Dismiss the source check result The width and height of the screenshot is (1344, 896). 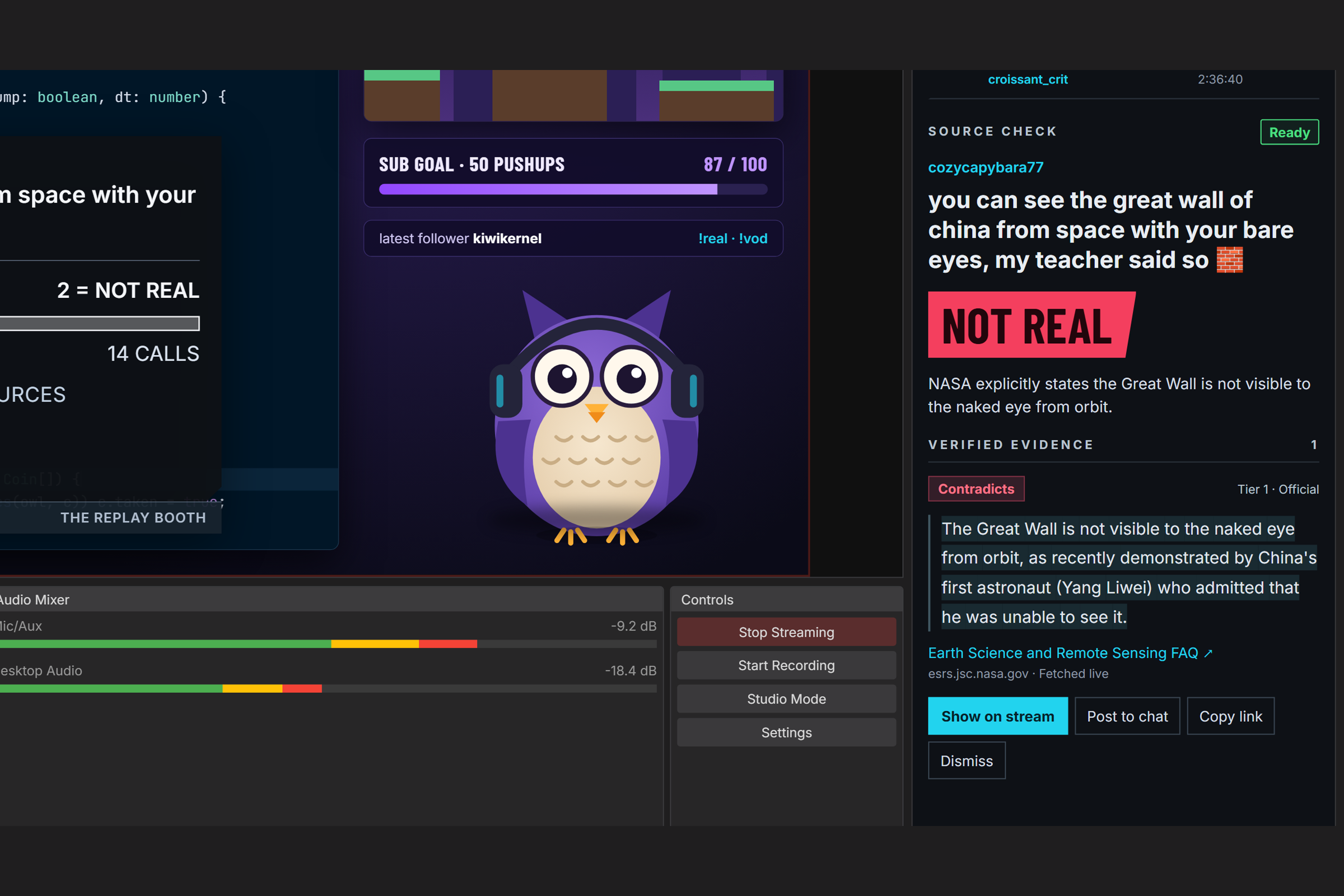pyautogui.click(x=967, y=760)
